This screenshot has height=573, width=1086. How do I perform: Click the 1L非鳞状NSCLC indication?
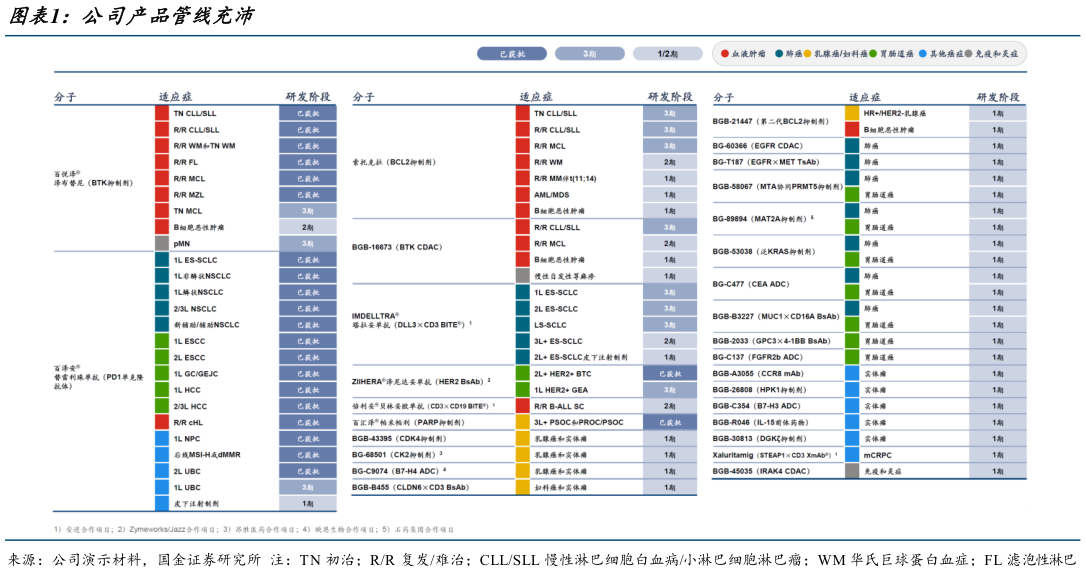[x=202, y=276]
